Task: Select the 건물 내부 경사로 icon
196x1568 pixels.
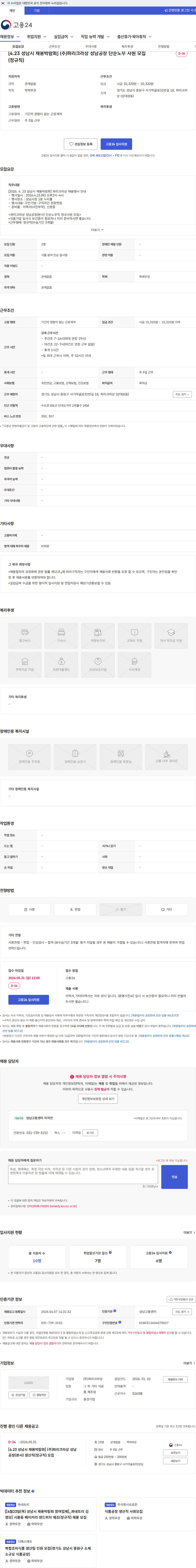Action: coord(167,757)
